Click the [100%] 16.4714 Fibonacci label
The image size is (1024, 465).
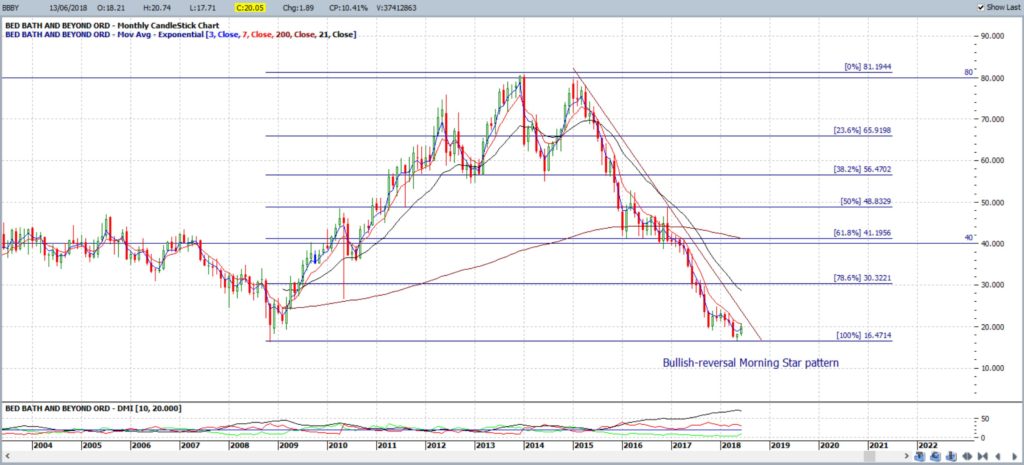864,335
